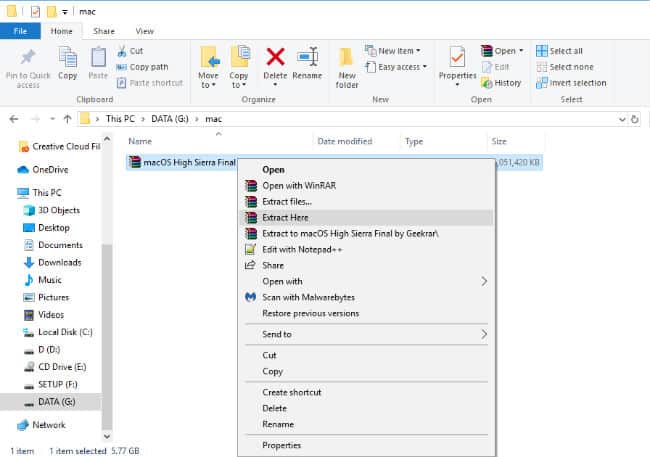Viewport: 650px width, 457px height.
Task: Choose Open with WinRAR
Action: pos(366,186)
